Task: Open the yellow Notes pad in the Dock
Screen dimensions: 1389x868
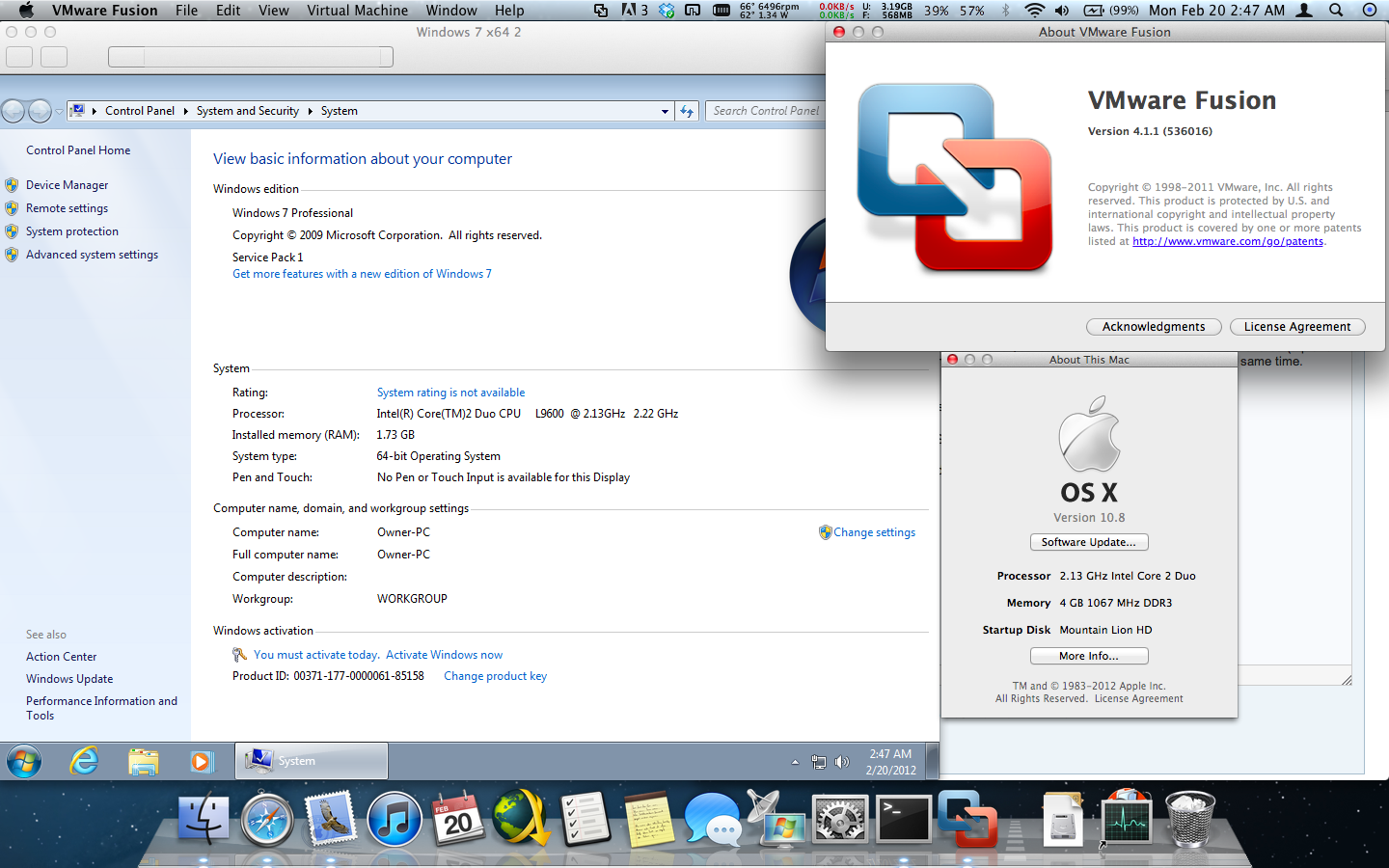Action: 648,821
